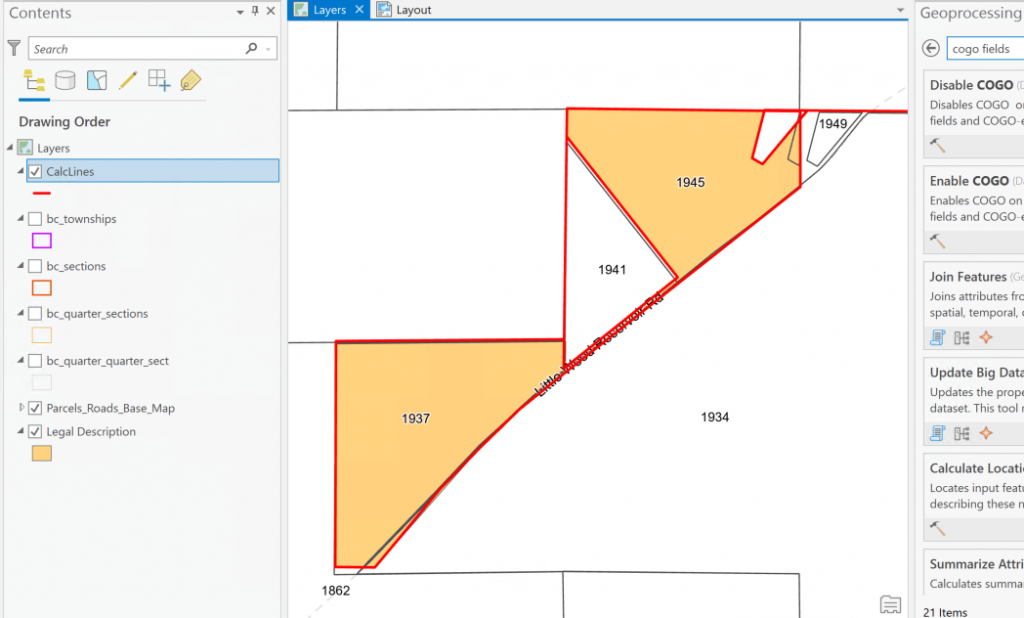This screenshot has width=1024, height=618.
Task: Enable the bc_townships layer checkbox
Action: pos(35,219)
